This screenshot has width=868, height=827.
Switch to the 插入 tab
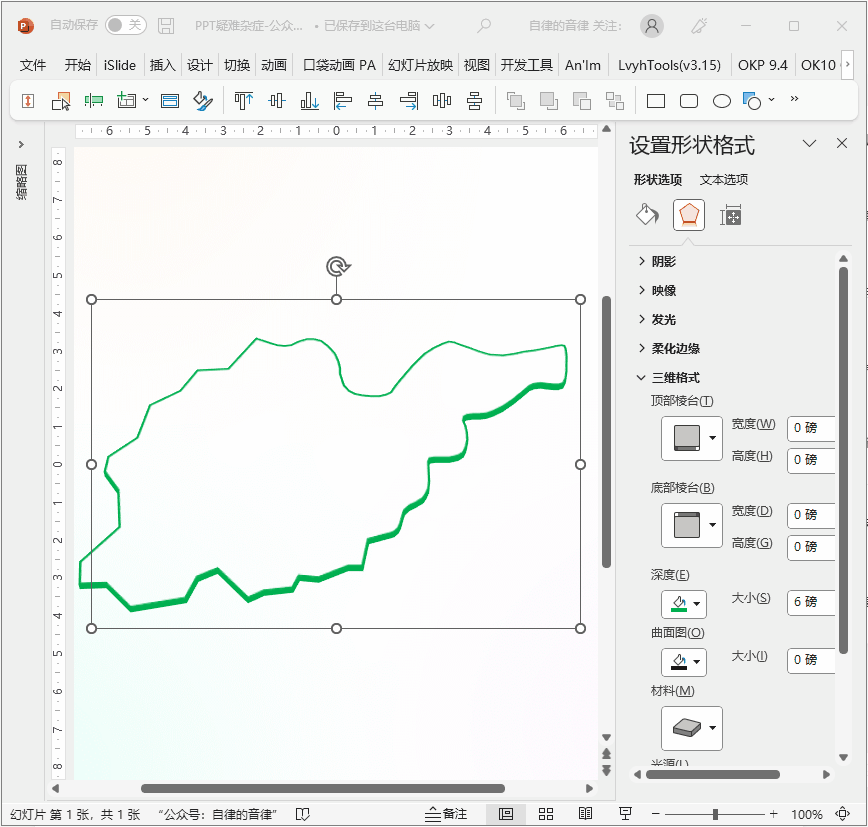coord(162,65)
